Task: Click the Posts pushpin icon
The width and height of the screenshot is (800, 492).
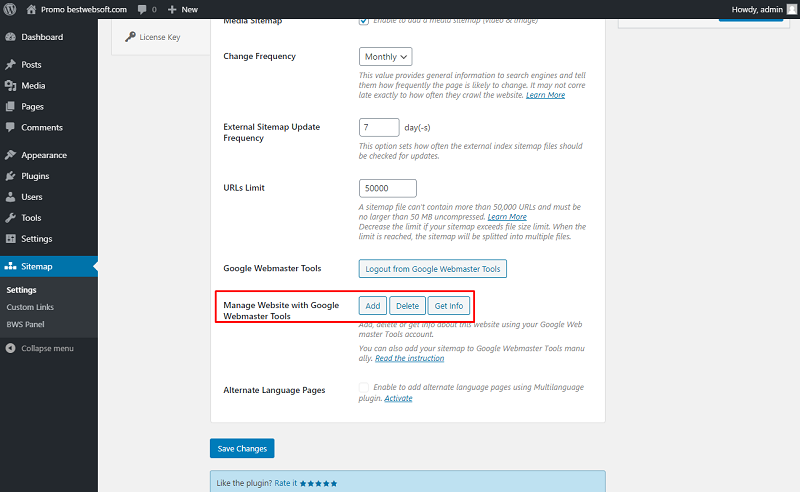Action: point(10,64)
